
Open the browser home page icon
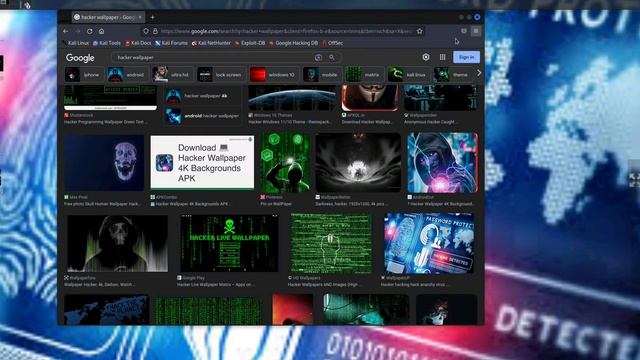click(x=101, y=31)
